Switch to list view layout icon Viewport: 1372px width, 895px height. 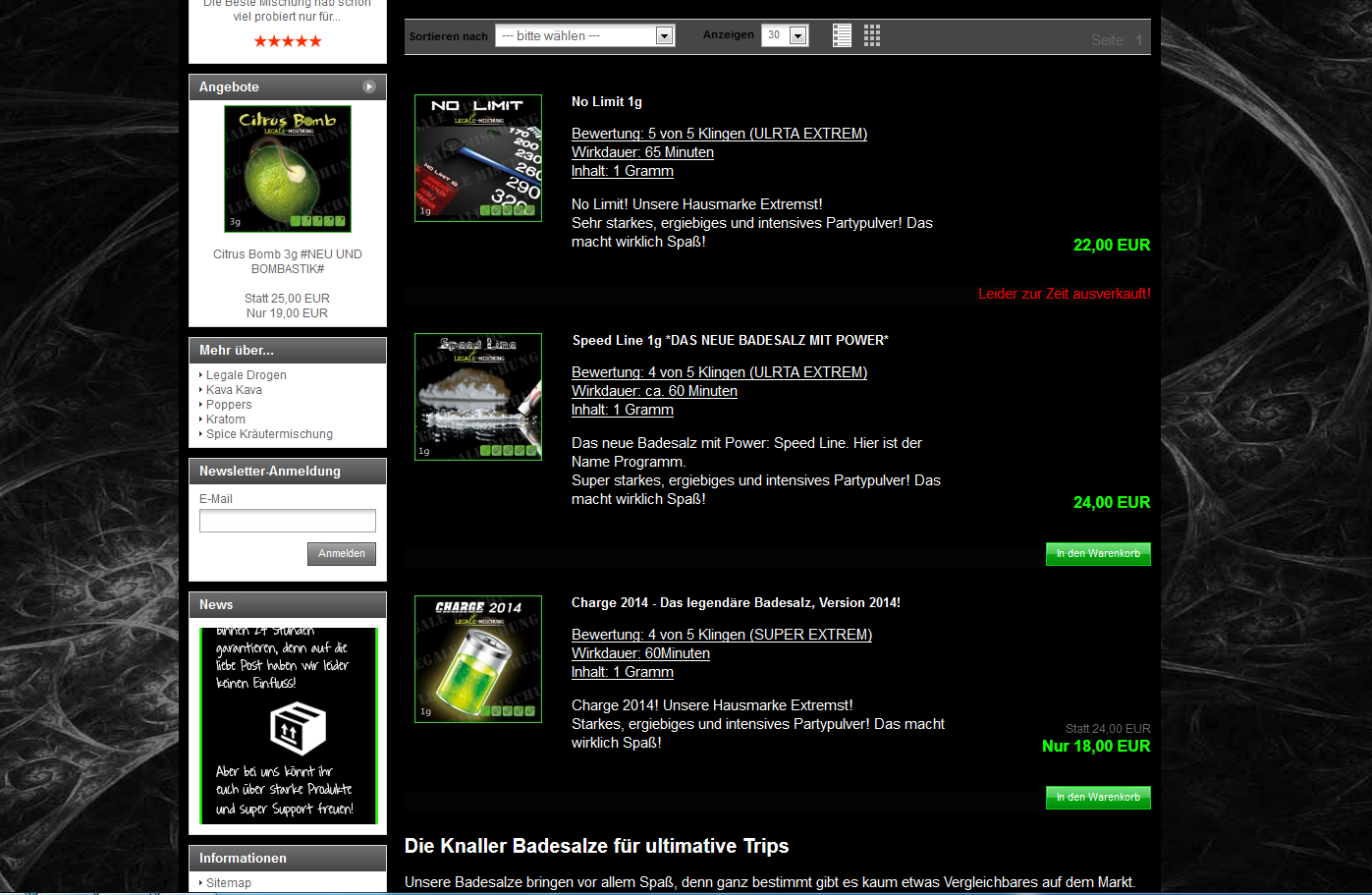pos(842,35)
